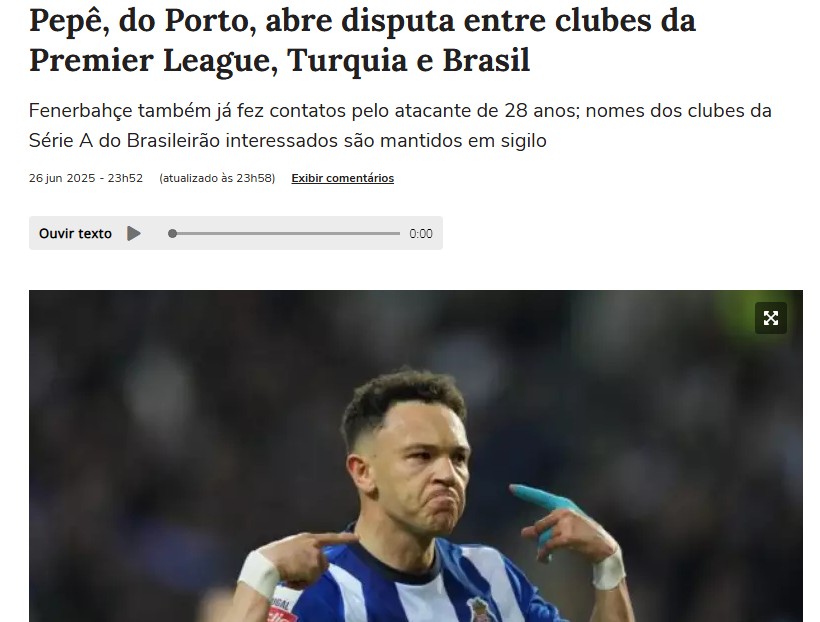Open the Exibir comentários link
This screenshot has height=622, width=820.
coord(343,178)
